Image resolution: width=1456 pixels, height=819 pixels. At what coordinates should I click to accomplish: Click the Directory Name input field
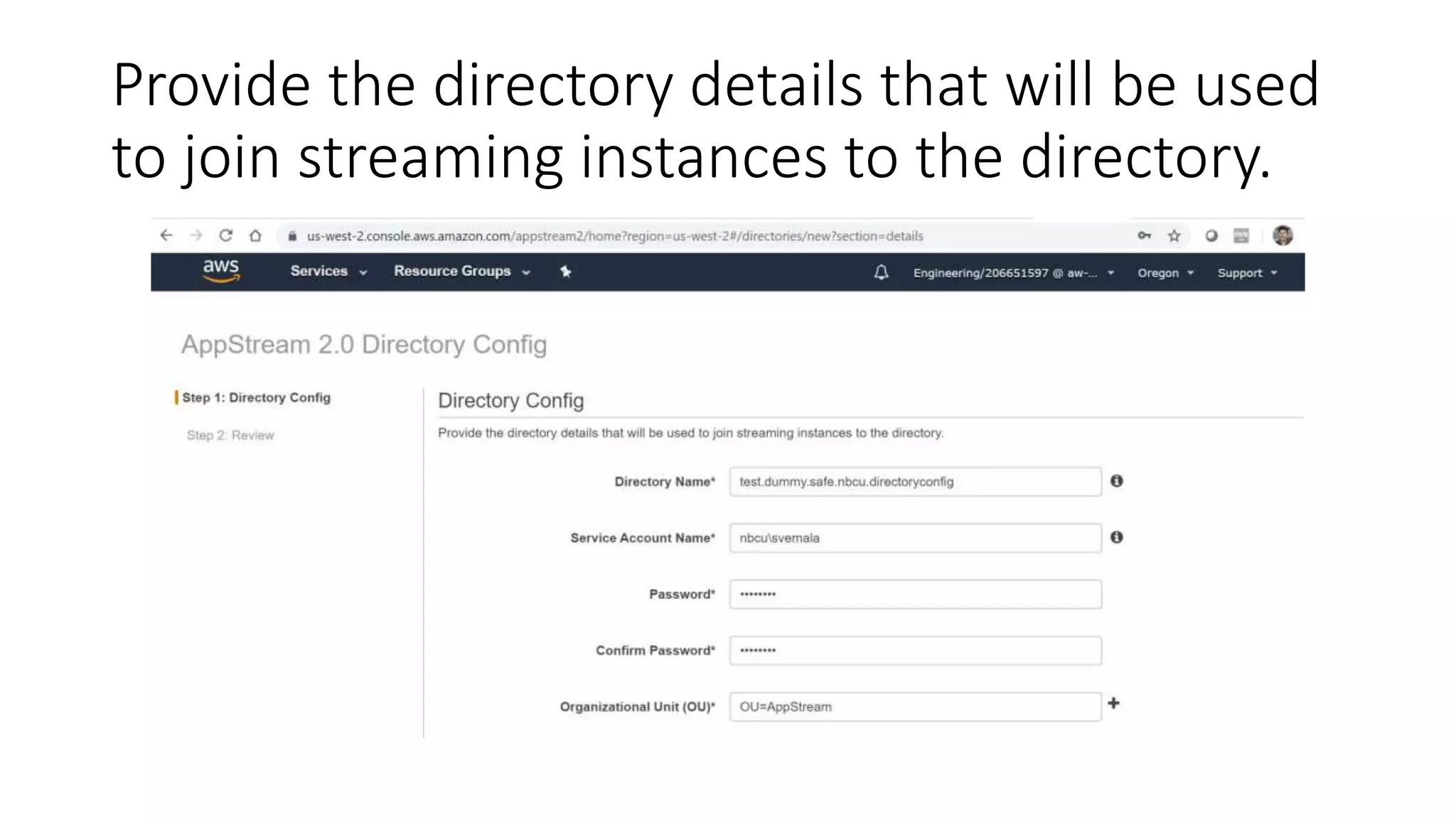(916, 481)
